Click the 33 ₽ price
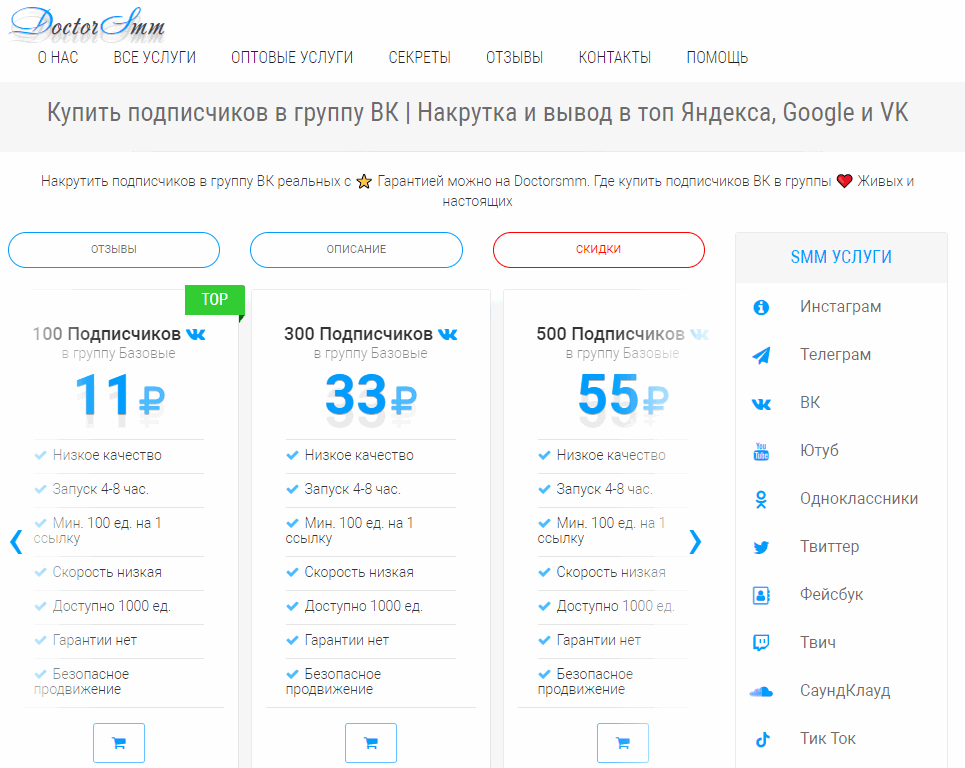 tap(371, 395)
